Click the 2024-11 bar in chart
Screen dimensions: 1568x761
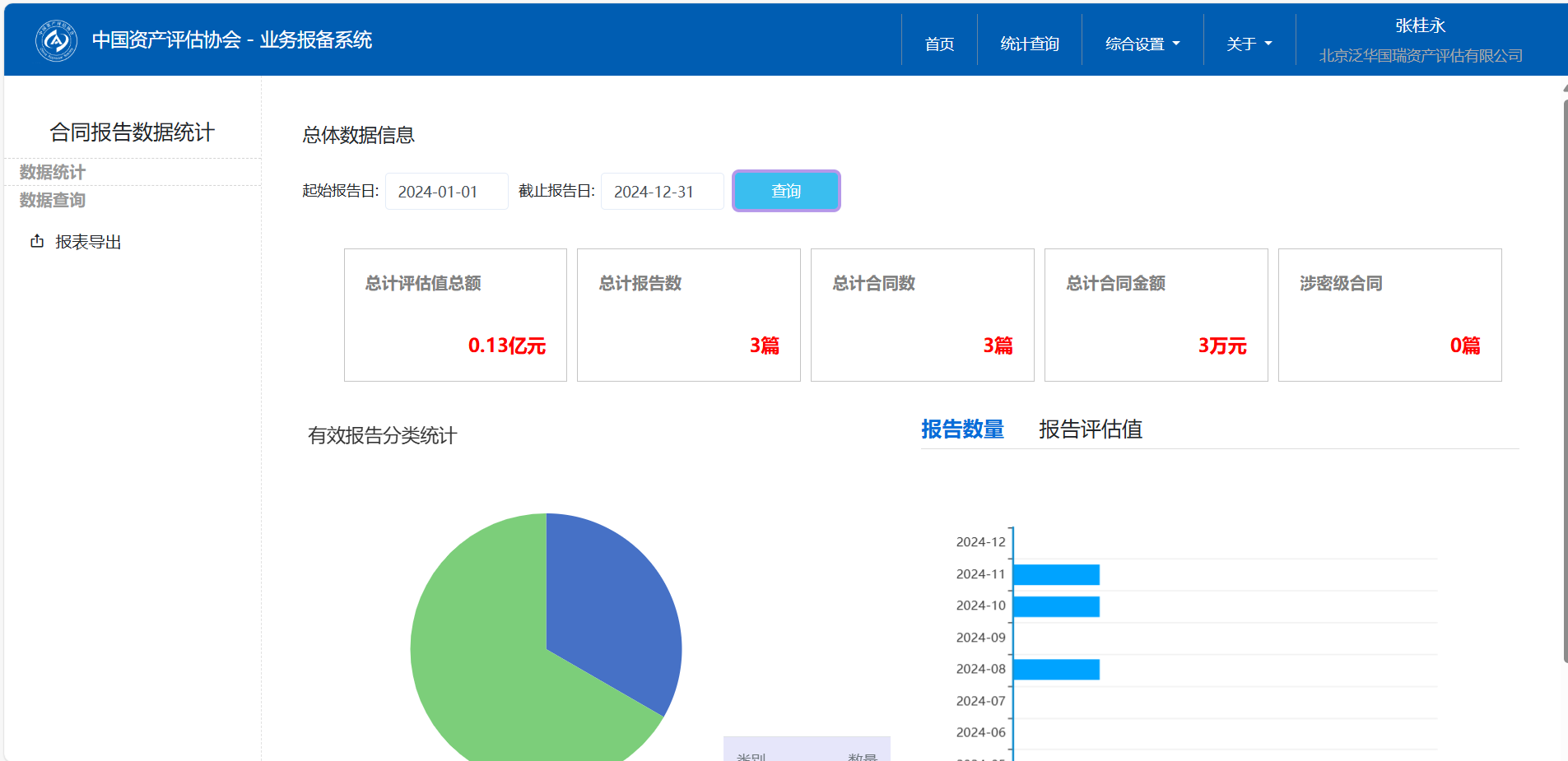point(1056,574)
